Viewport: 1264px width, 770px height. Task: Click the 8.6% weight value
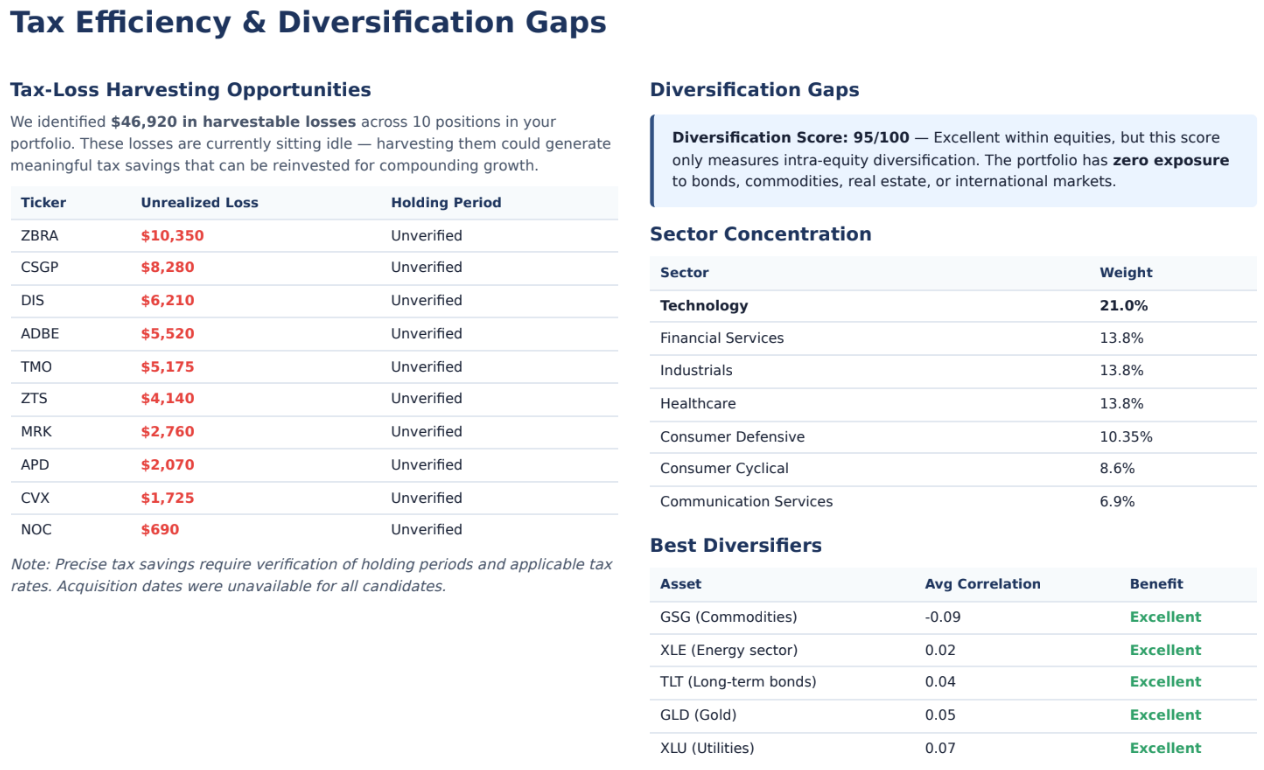coord(1118,469)
